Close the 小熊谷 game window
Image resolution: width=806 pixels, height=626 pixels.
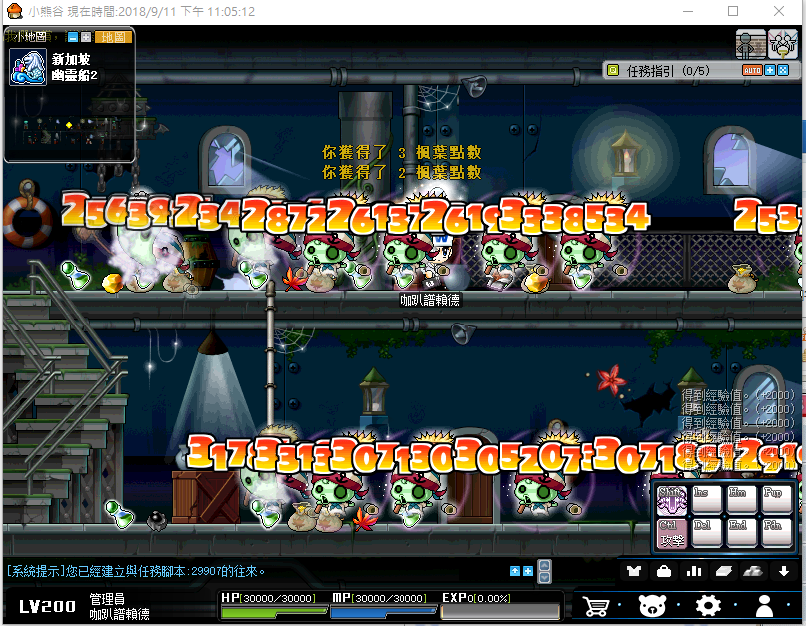tap(779, 11)
